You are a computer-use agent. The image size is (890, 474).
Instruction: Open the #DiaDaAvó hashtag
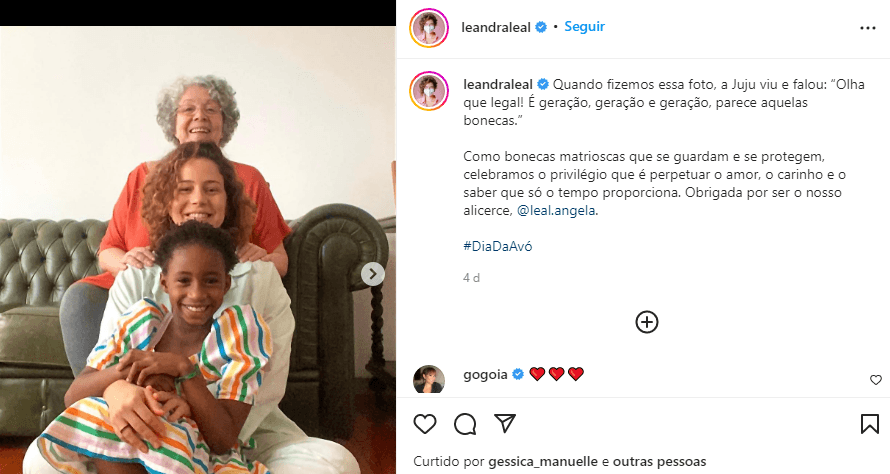pyautogui.click(x=498, y=246)
